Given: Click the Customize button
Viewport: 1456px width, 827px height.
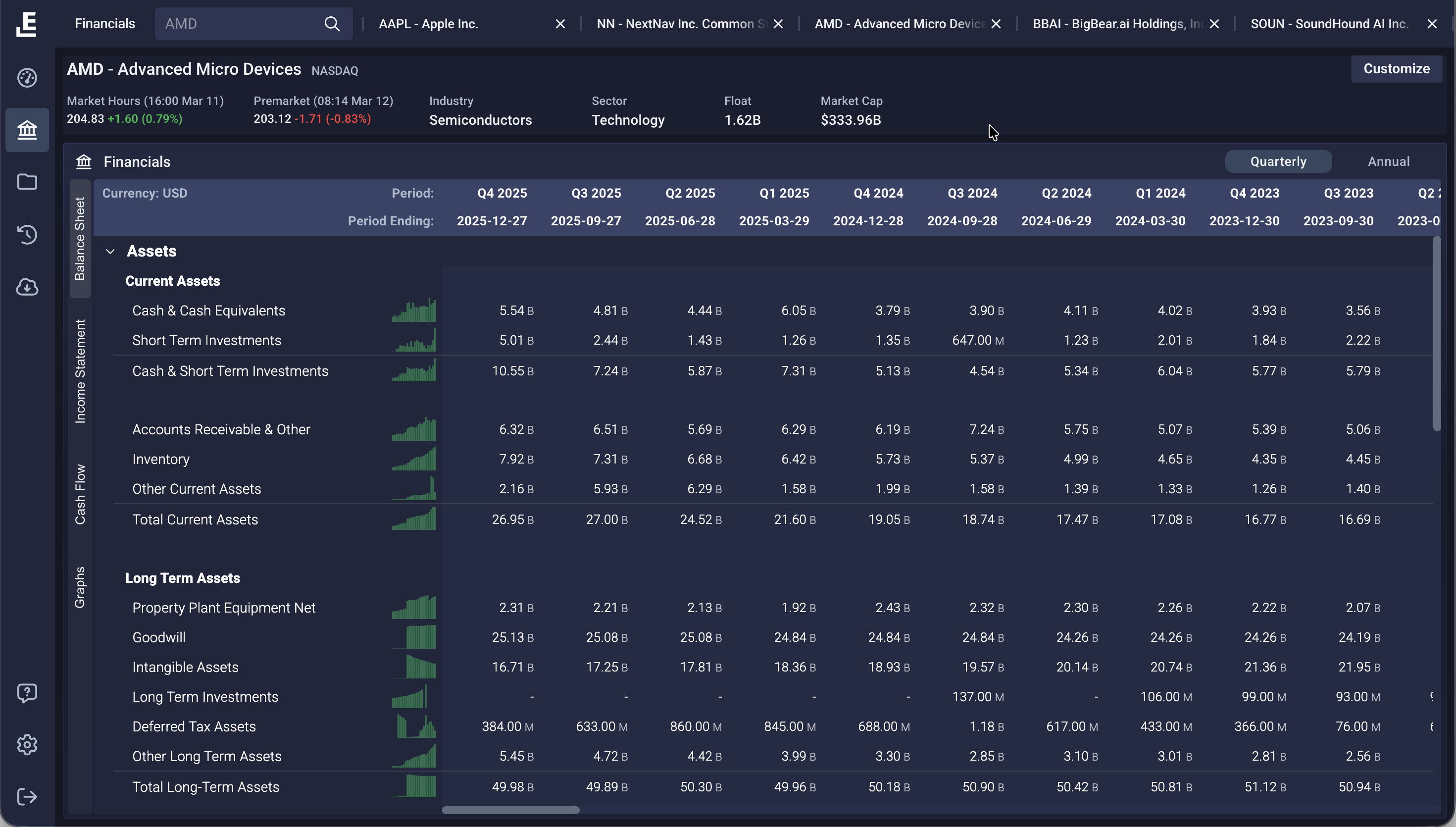Looking at the screenshot, I should (1396, 69).
